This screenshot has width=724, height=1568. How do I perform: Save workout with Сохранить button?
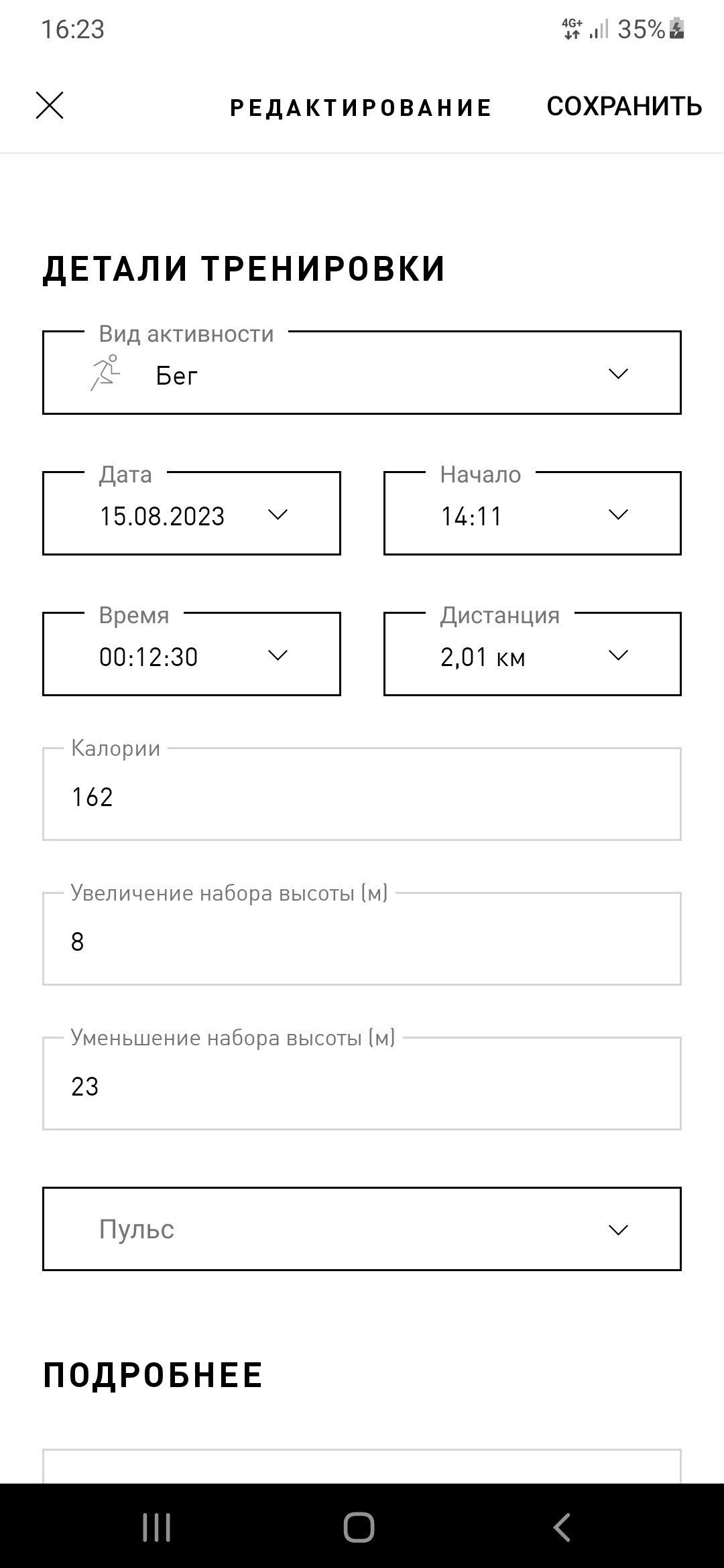tap(624, 107)
